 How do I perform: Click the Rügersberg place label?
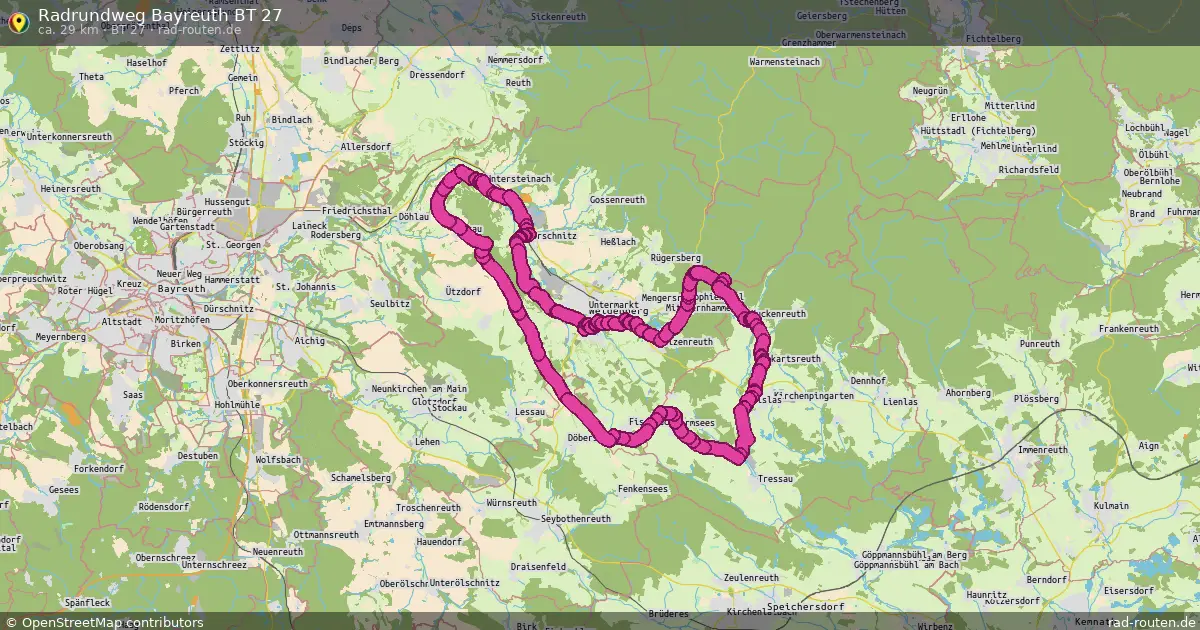tap(675, 257)
